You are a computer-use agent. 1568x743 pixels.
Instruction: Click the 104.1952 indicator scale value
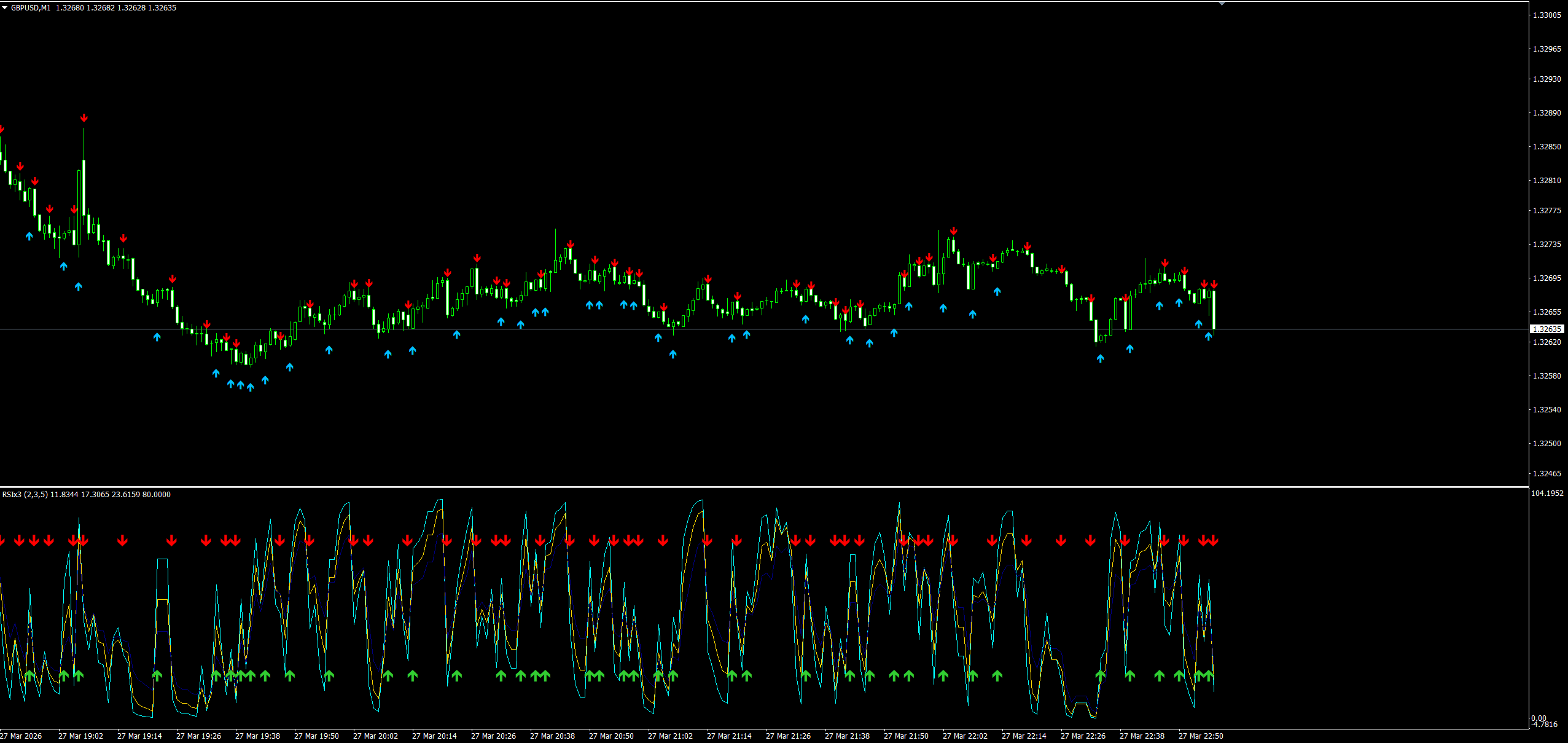(1547, 493)
